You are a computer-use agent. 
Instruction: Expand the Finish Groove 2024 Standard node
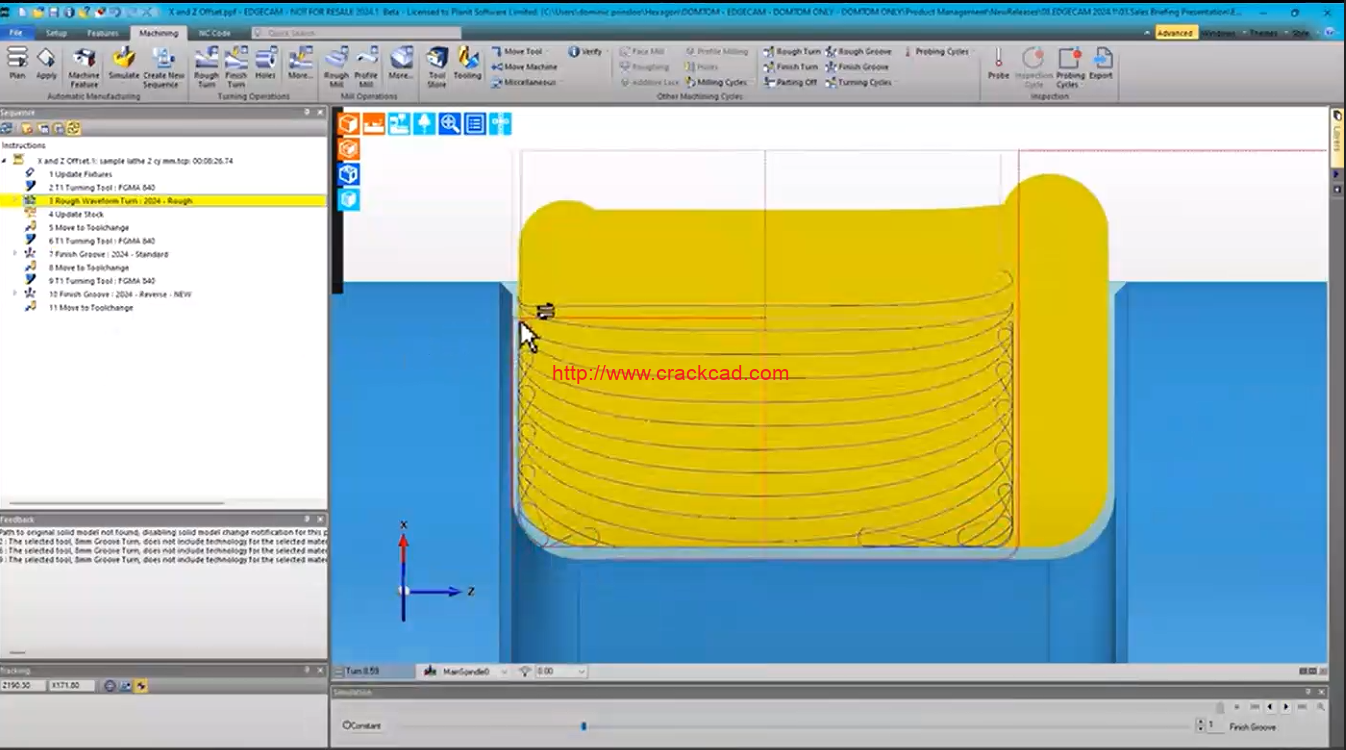coord(14,254)
